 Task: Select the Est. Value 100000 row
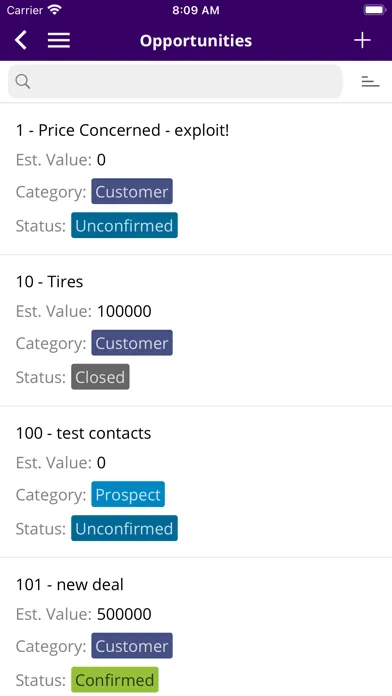(84, 311)
